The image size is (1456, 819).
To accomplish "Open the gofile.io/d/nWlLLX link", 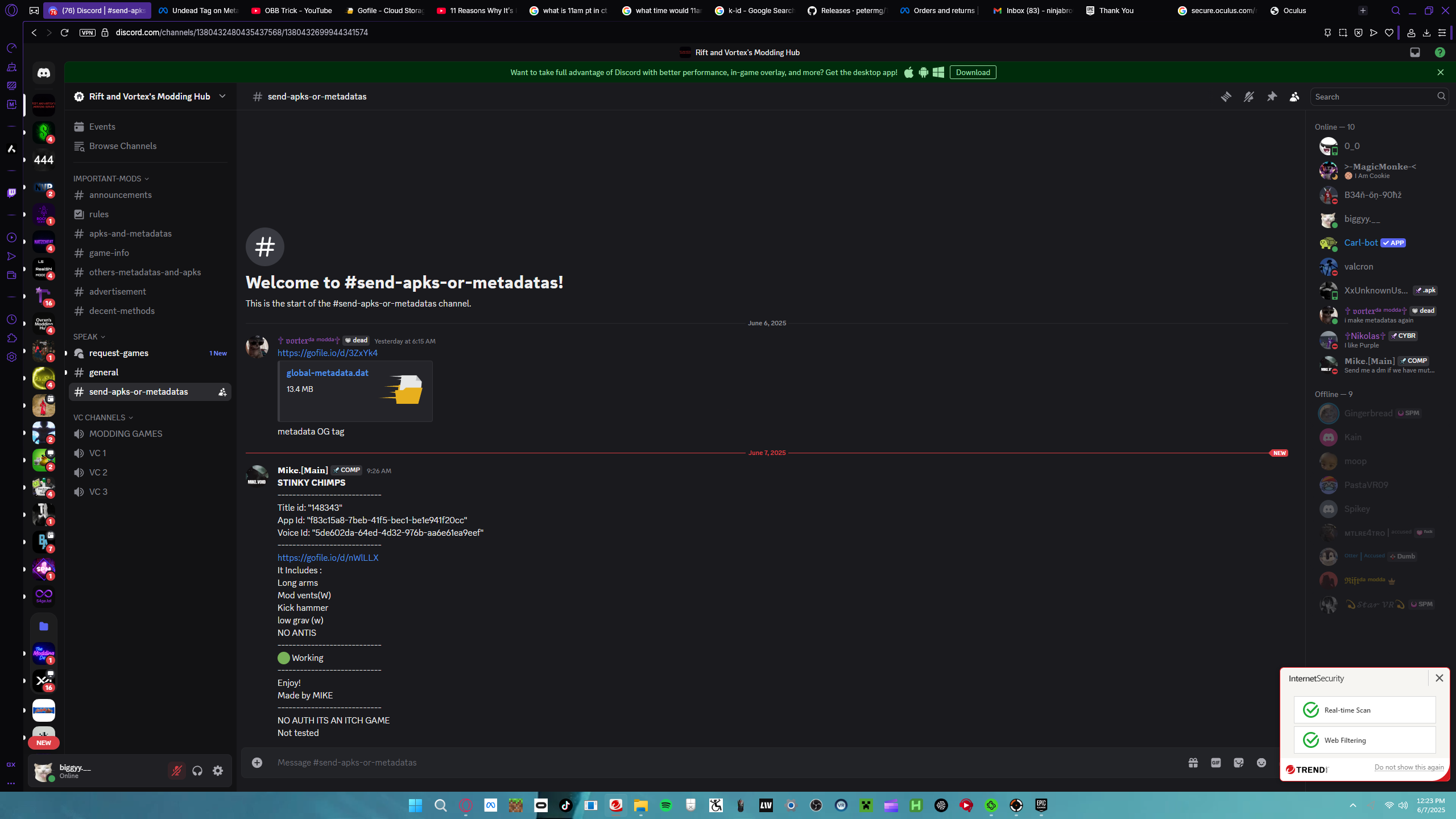I will tap(328, 558).
